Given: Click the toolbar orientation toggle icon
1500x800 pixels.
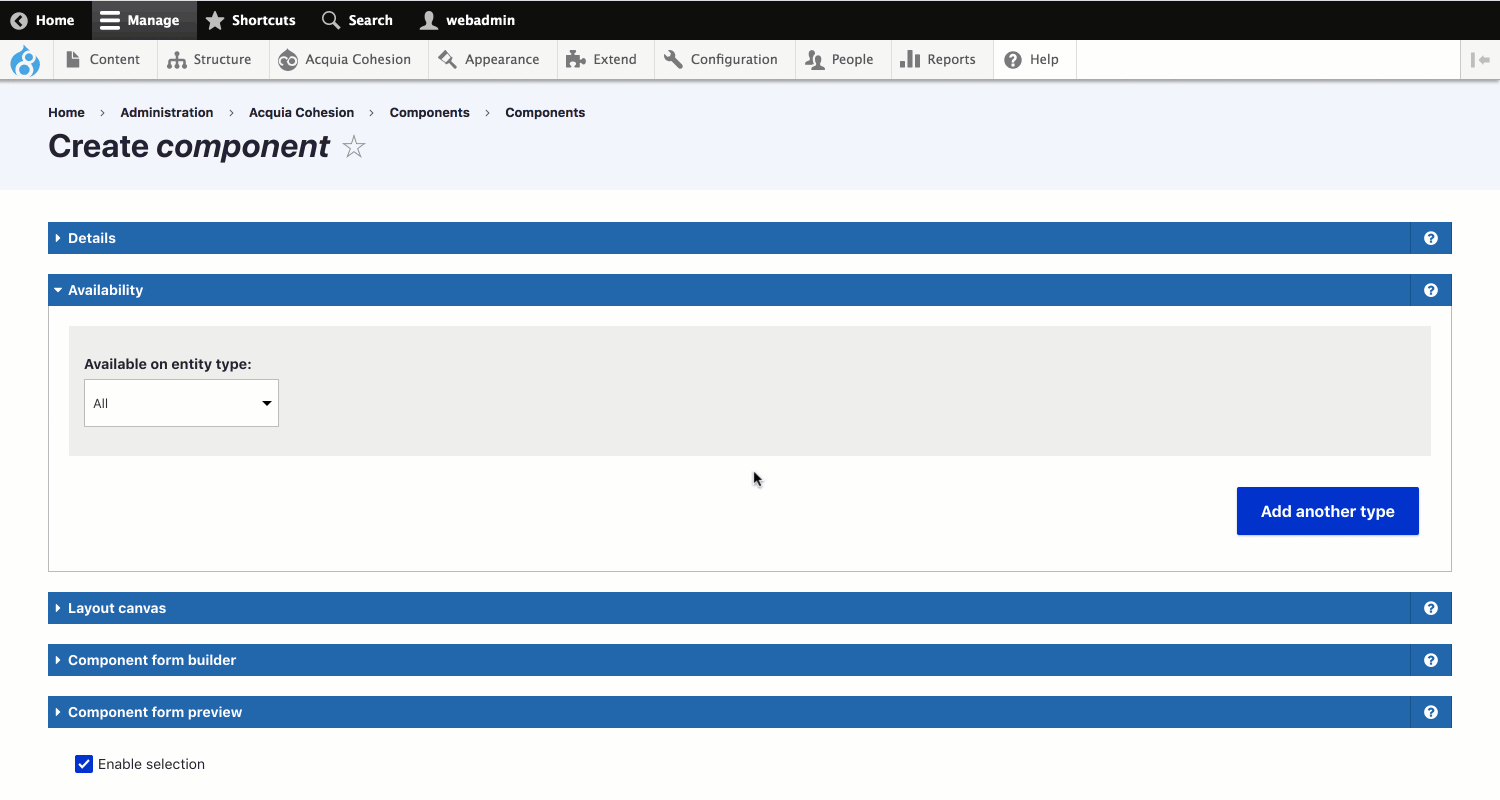Looking at the screenshot, I should tap(1480, 60).
